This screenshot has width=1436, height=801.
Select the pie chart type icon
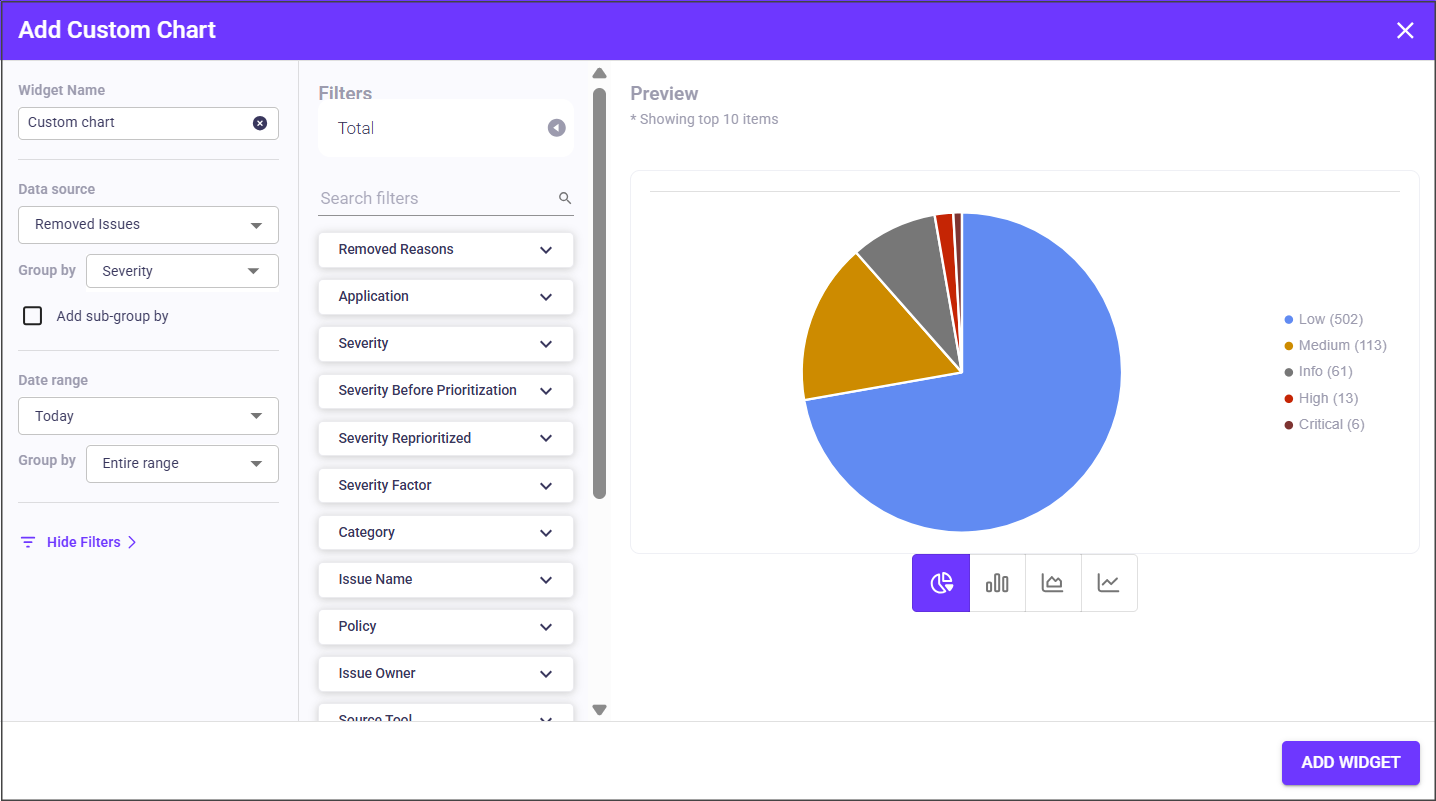[x=941, y=583]
